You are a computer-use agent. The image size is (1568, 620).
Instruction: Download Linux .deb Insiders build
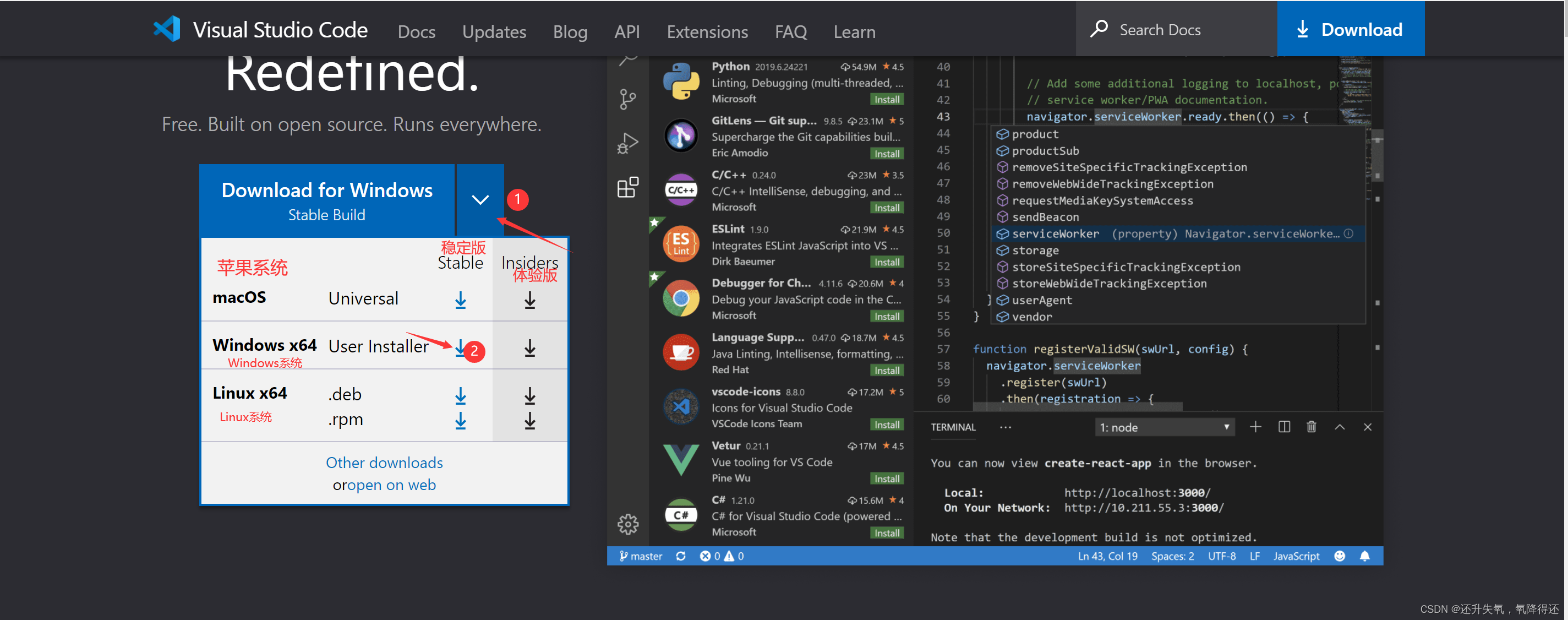coord(530,396)
